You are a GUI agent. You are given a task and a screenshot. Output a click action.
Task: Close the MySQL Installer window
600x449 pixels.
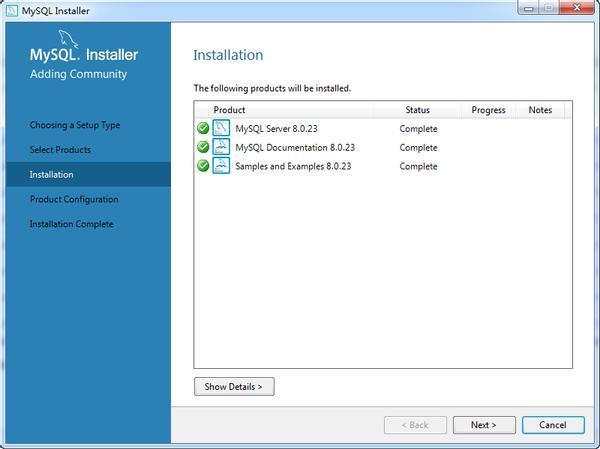point(577,8)
